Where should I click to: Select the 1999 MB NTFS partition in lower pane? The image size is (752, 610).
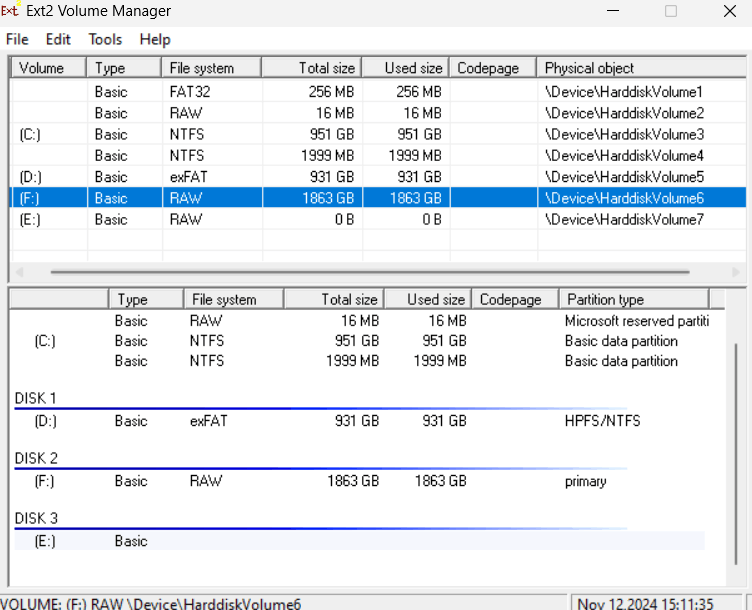[360, 361]
